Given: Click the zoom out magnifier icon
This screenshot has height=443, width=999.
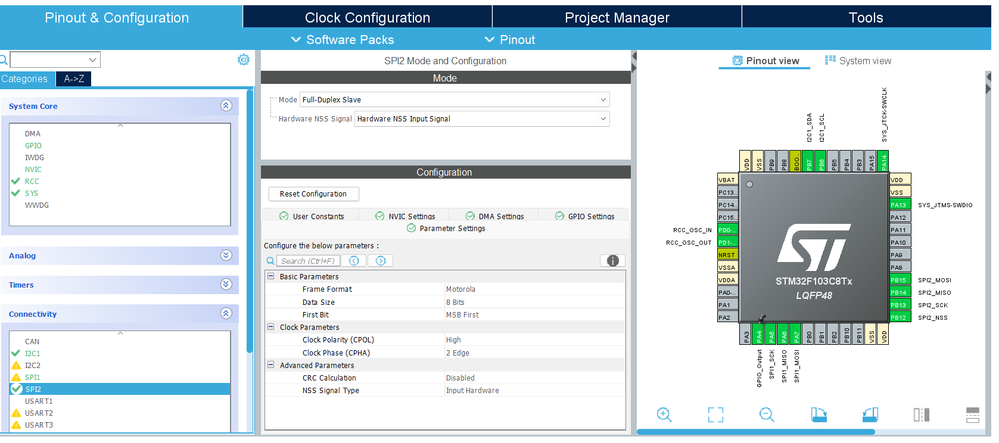Looking at the screenshot, I should tap(766, 414).
